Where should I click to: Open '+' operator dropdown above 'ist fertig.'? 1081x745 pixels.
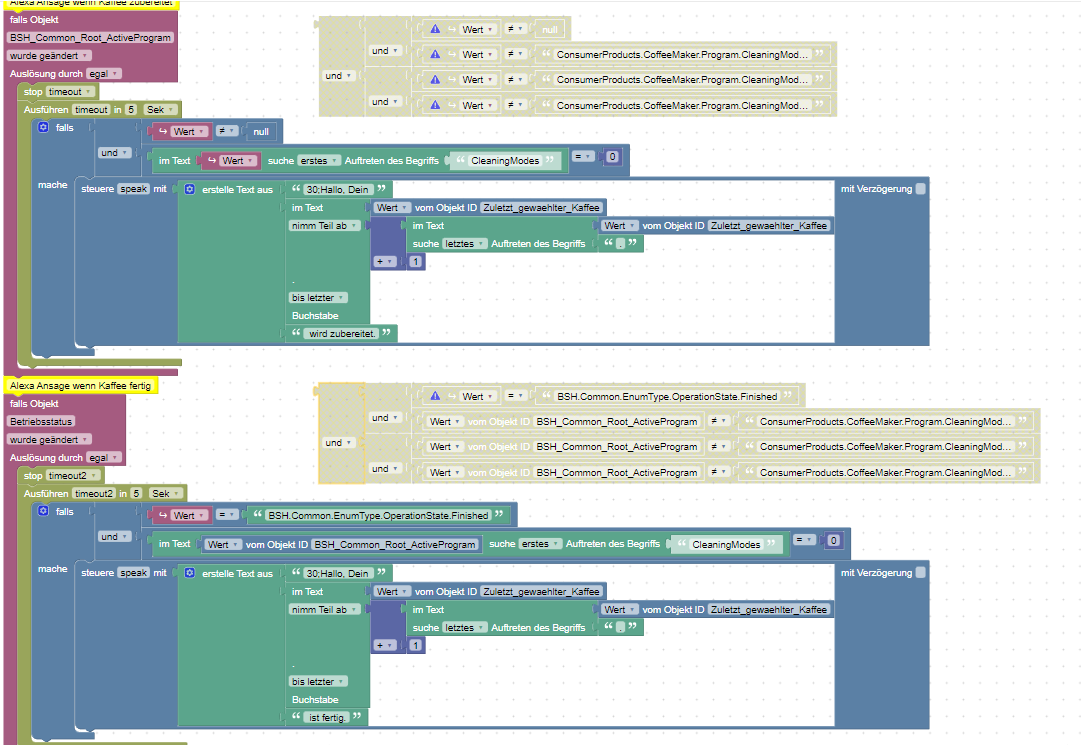[384, 645]
